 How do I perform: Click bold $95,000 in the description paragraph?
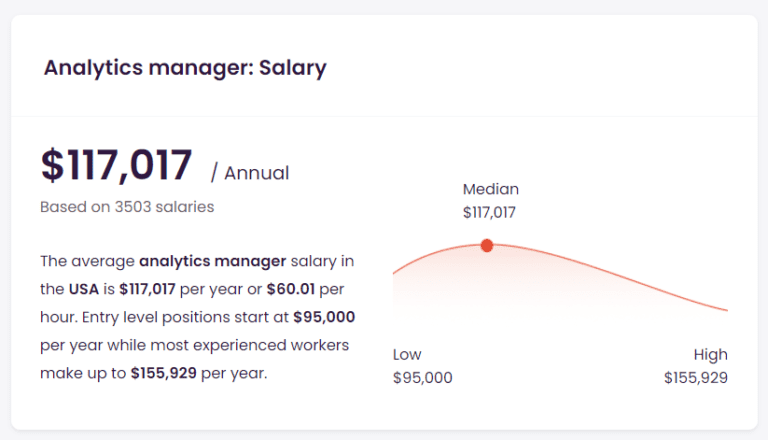coord(324,317)
